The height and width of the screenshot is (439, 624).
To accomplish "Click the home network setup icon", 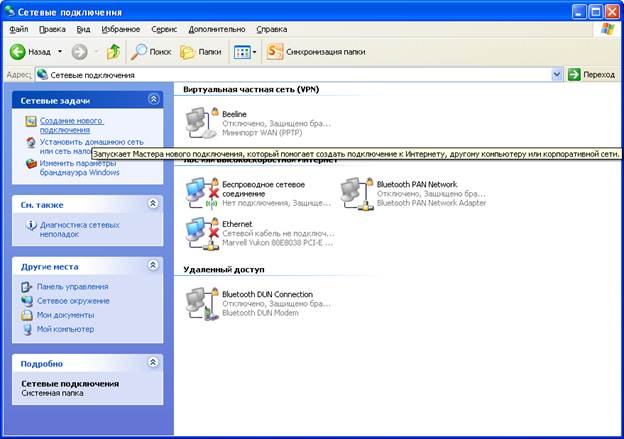I will coord(31,142).
